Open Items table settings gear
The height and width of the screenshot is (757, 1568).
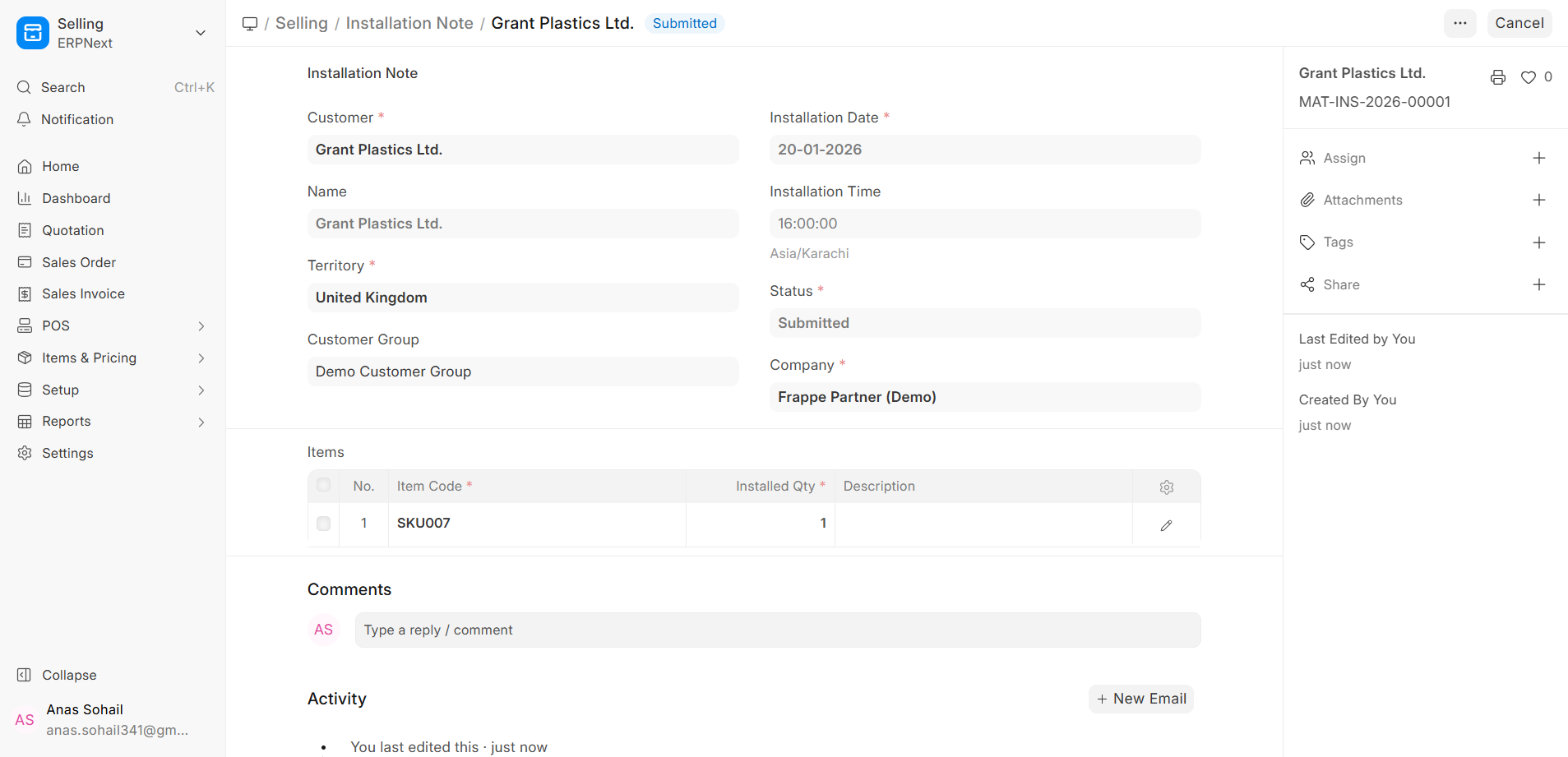(1166, 487)
